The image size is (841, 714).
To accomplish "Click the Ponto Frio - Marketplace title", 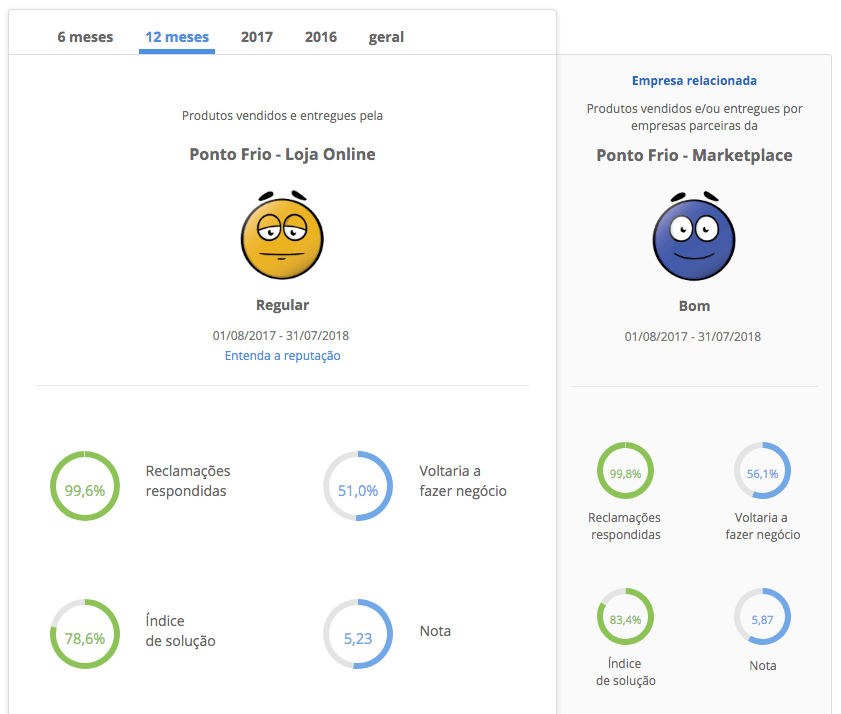I will click(694, 155).
